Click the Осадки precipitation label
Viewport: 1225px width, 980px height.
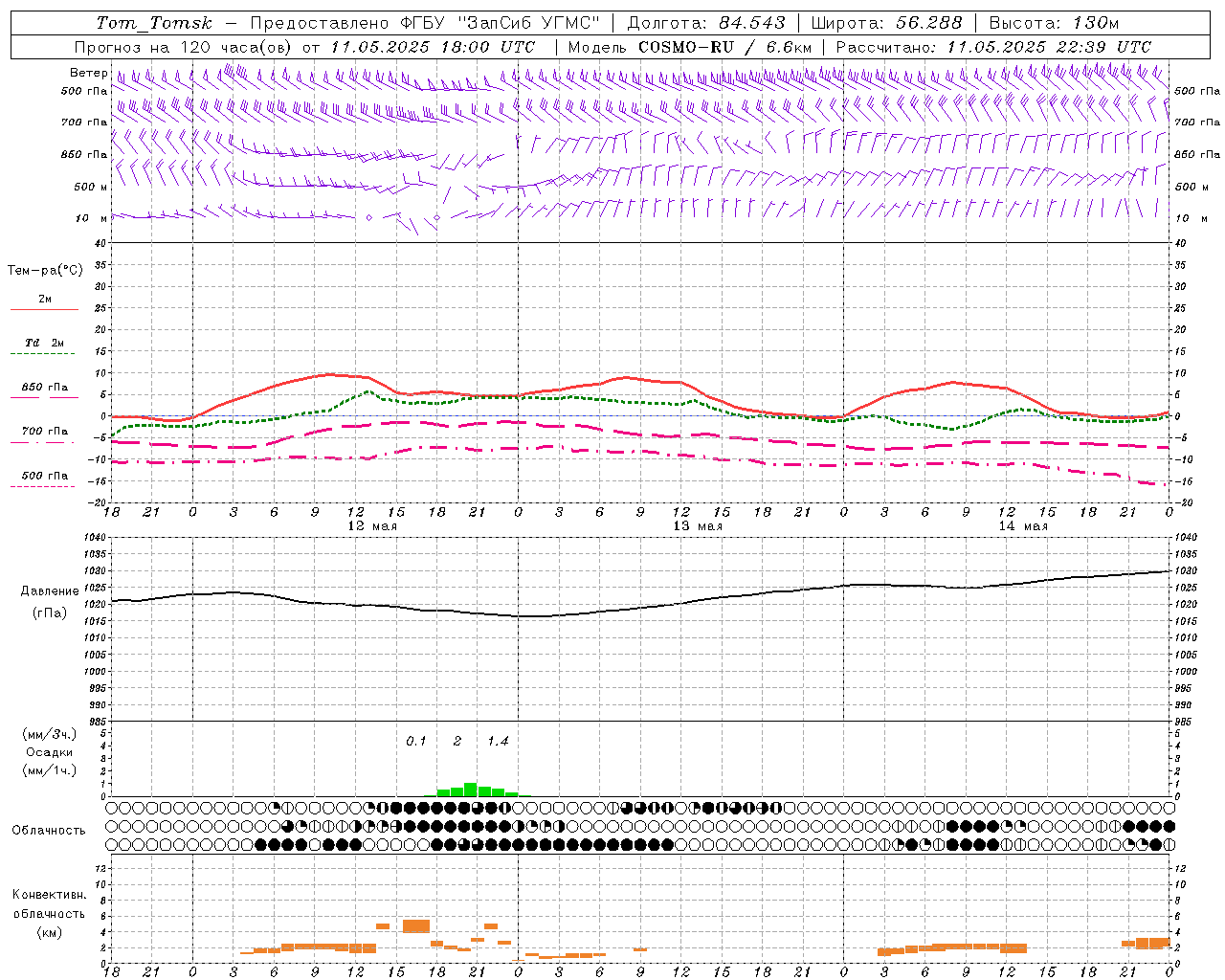point(50,752)
